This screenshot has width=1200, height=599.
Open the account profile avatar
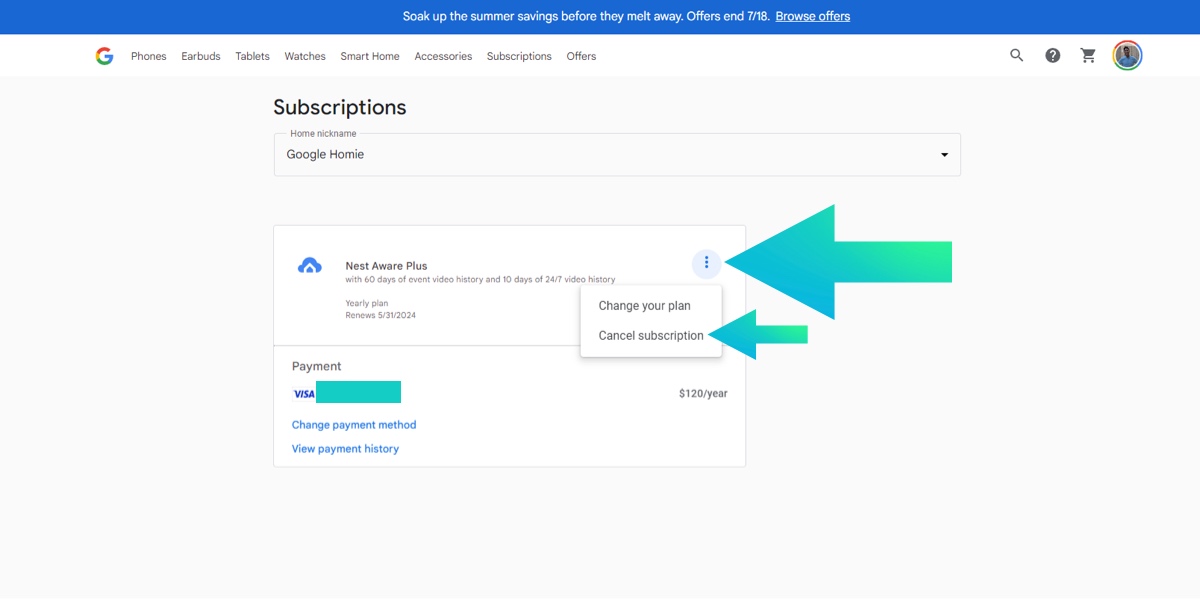1127,56
